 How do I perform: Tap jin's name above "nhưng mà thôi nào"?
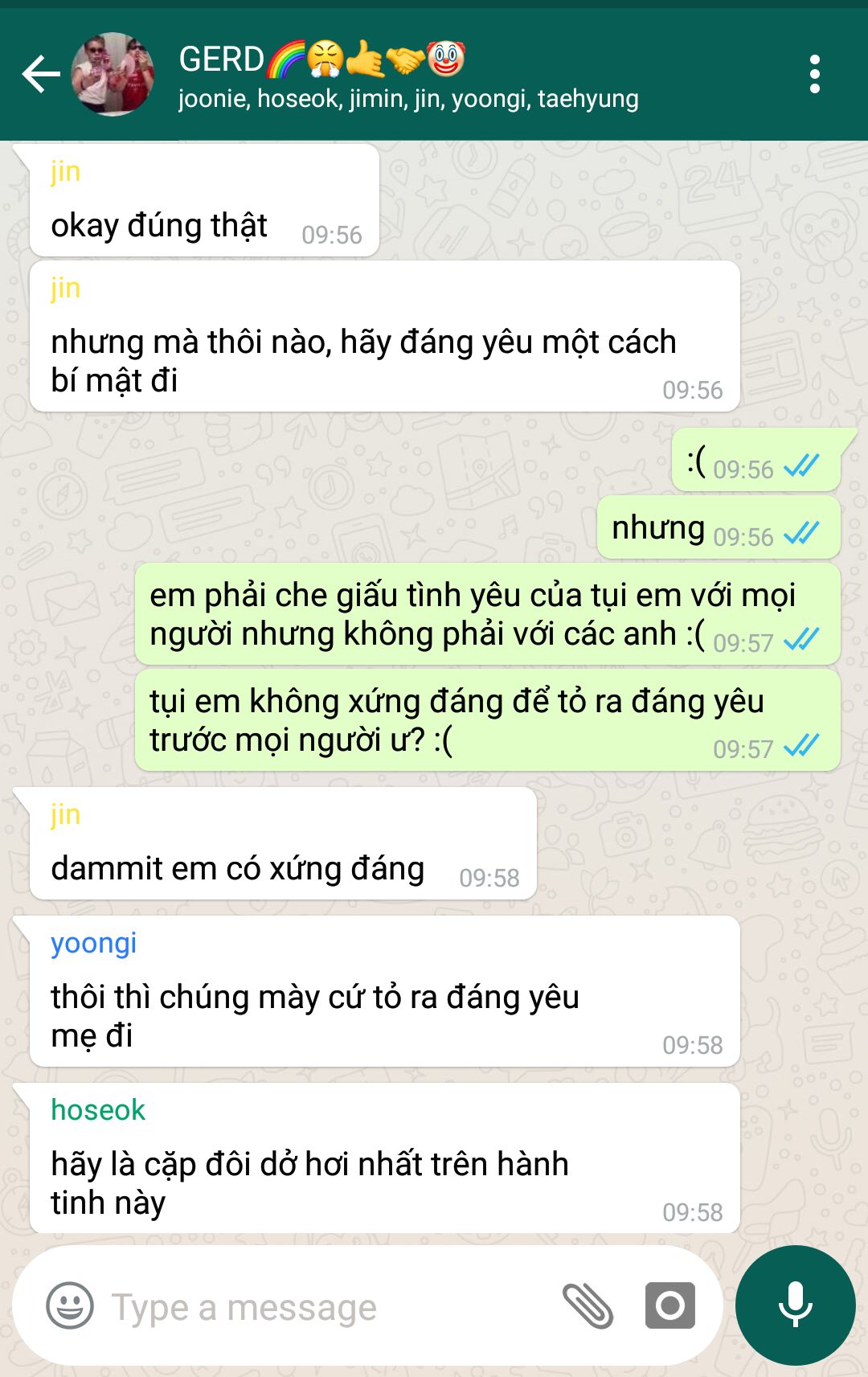(65, 288)
